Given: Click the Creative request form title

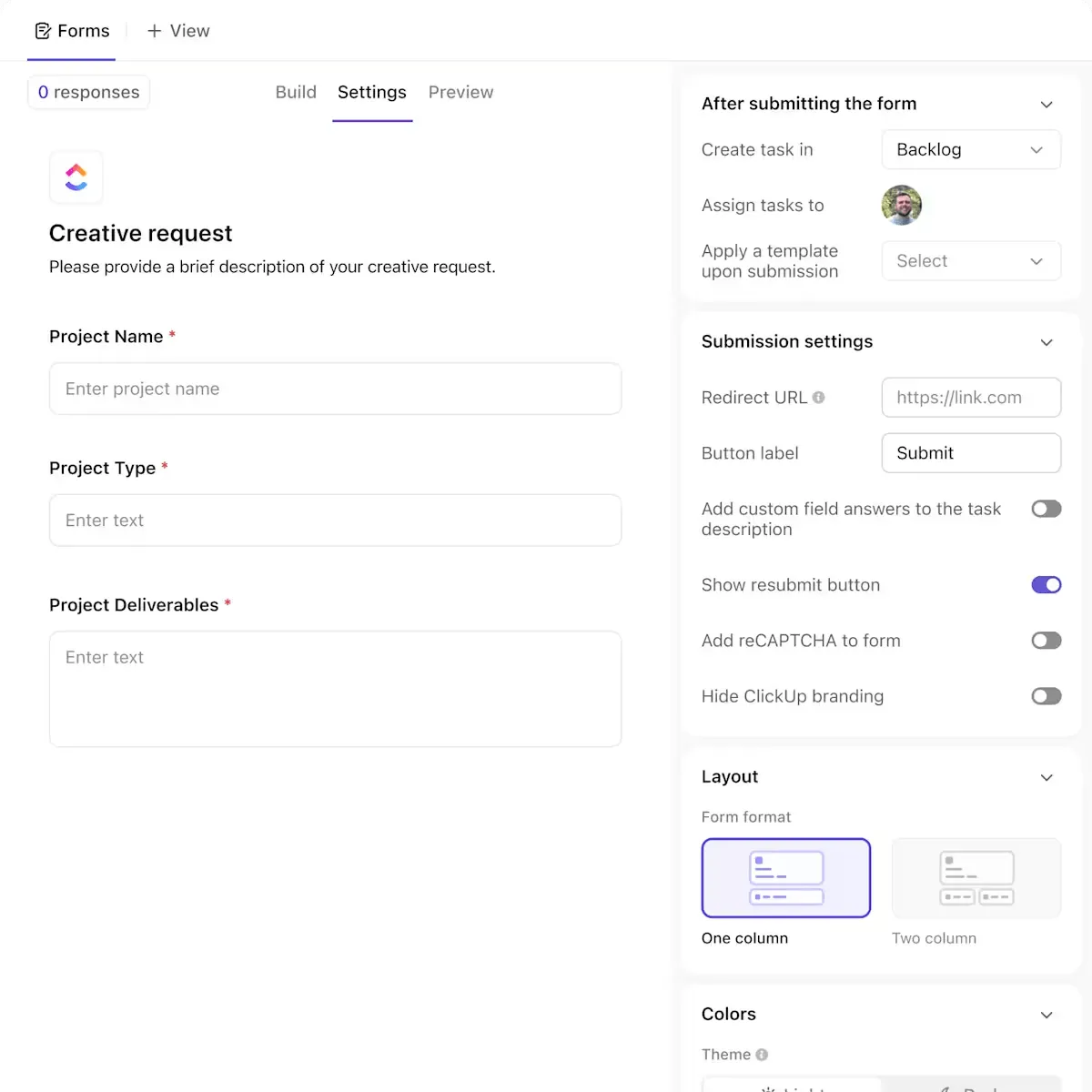Looking at the screenshot, I should click(x=141, y=234).
